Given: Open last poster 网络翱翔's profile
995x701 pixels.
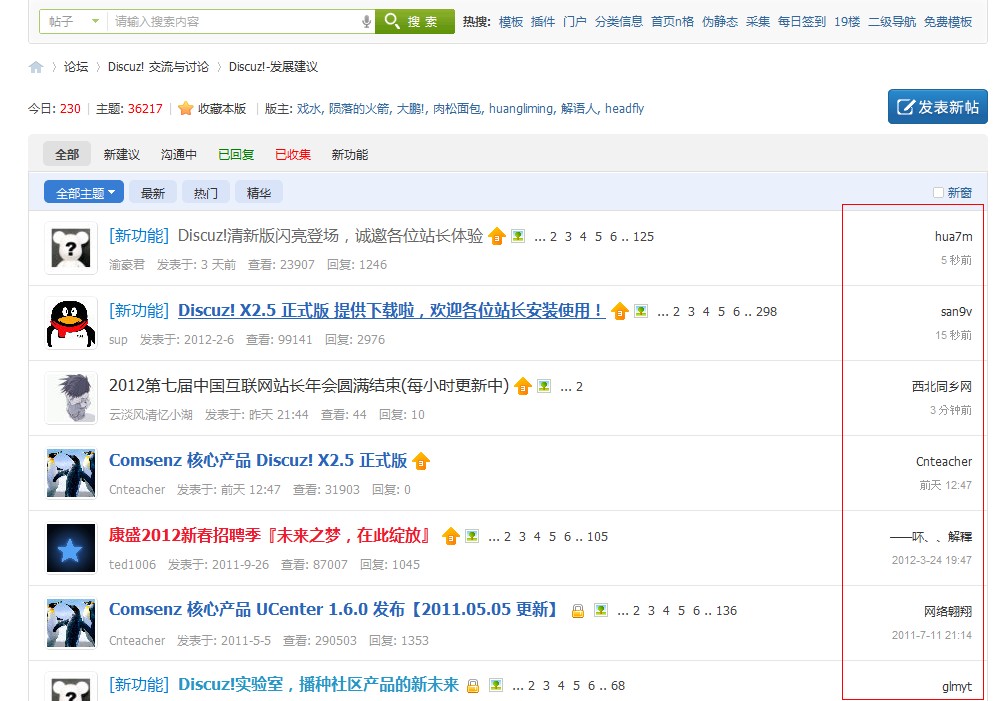Looking at the screenshot, I should click(948, 612).
